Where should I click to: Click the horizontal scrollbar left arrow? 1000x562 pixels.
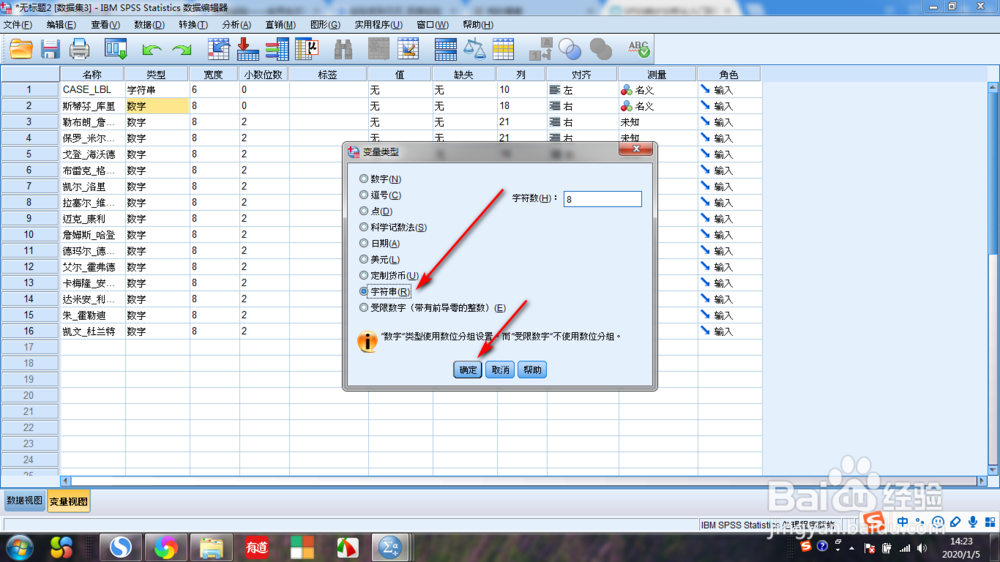point(66,481)
